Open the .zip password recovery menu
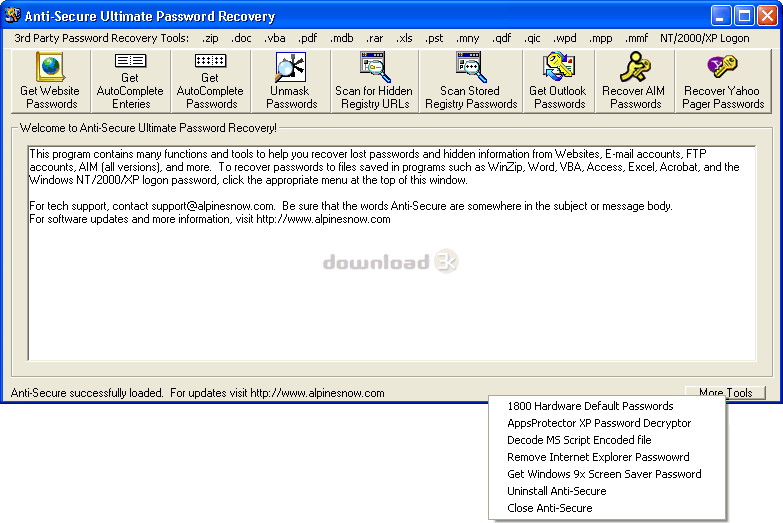Image resolution: width=783 pixels, height=523 pixels. 211,38
